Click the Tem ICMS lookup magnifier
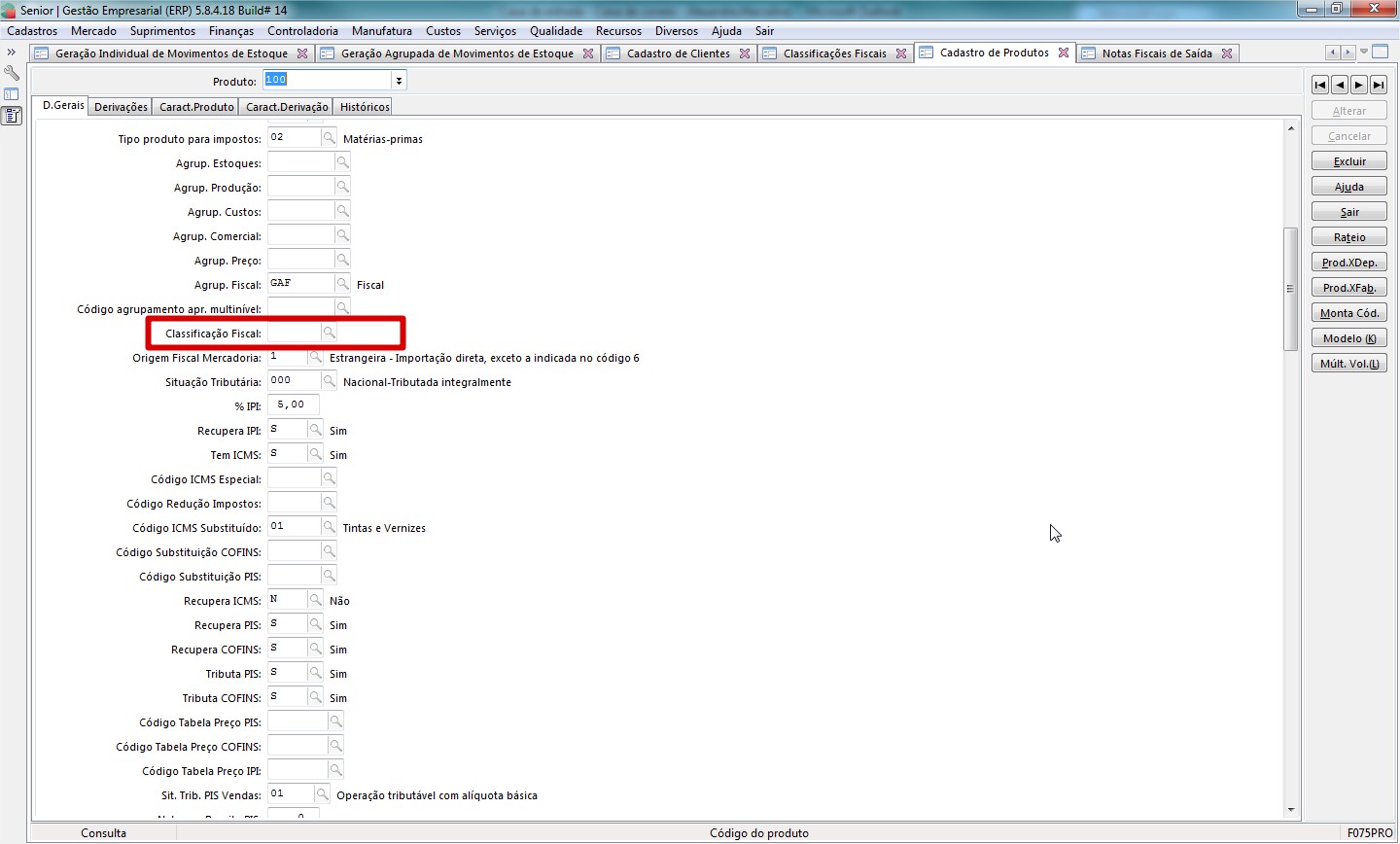Image resolution: width=1400 pixels, height=844 pixels. [315, 454]
